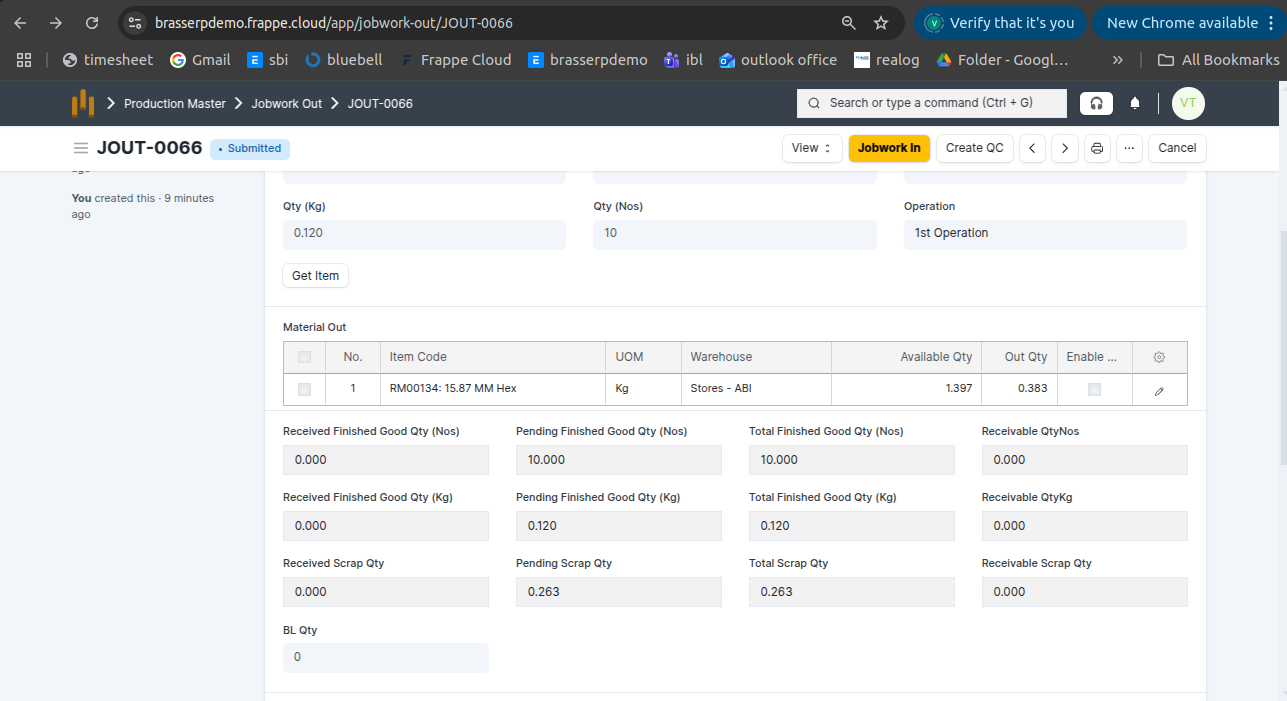
Task: Select all rows with the header checkbox
Action: pos(305,357)
